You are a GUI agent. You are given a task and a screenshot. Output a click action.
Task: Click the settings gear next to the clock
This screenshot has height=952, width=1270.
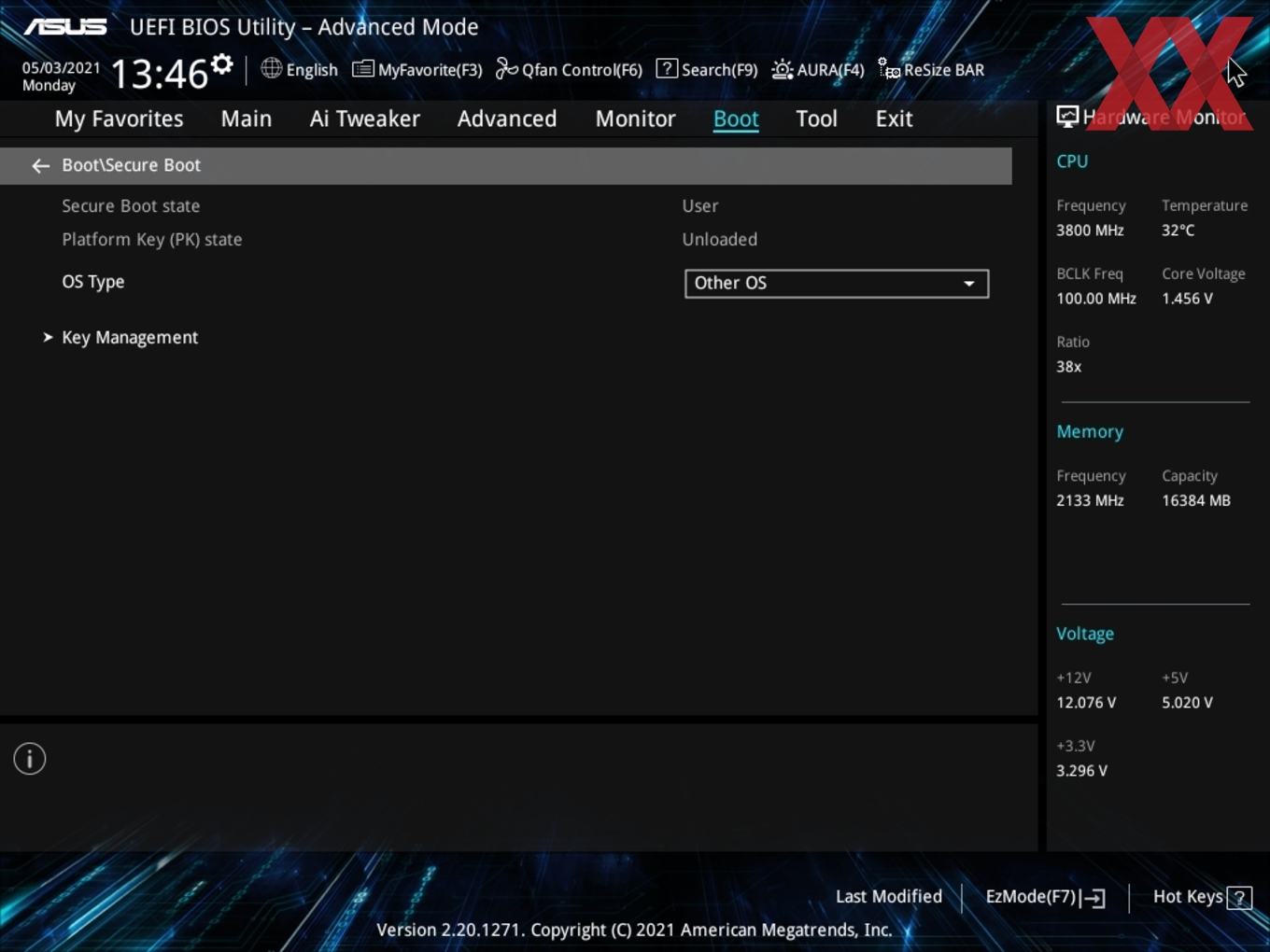(x=222, y=64)
